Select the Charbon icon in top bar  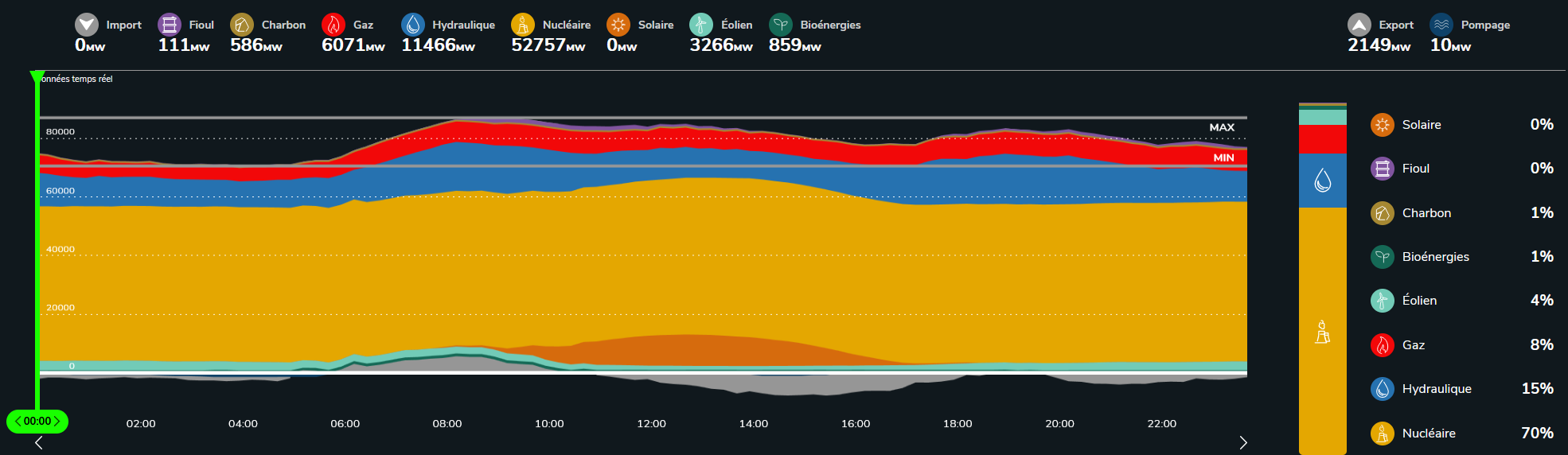(242, 25)
